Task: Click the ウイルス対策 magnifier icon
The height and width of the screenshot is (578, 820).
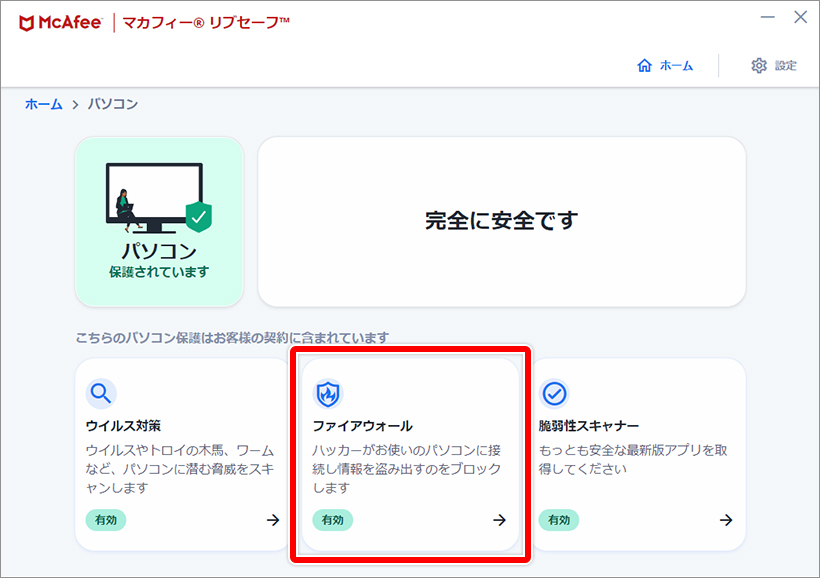Action: [x=100, y=394]
